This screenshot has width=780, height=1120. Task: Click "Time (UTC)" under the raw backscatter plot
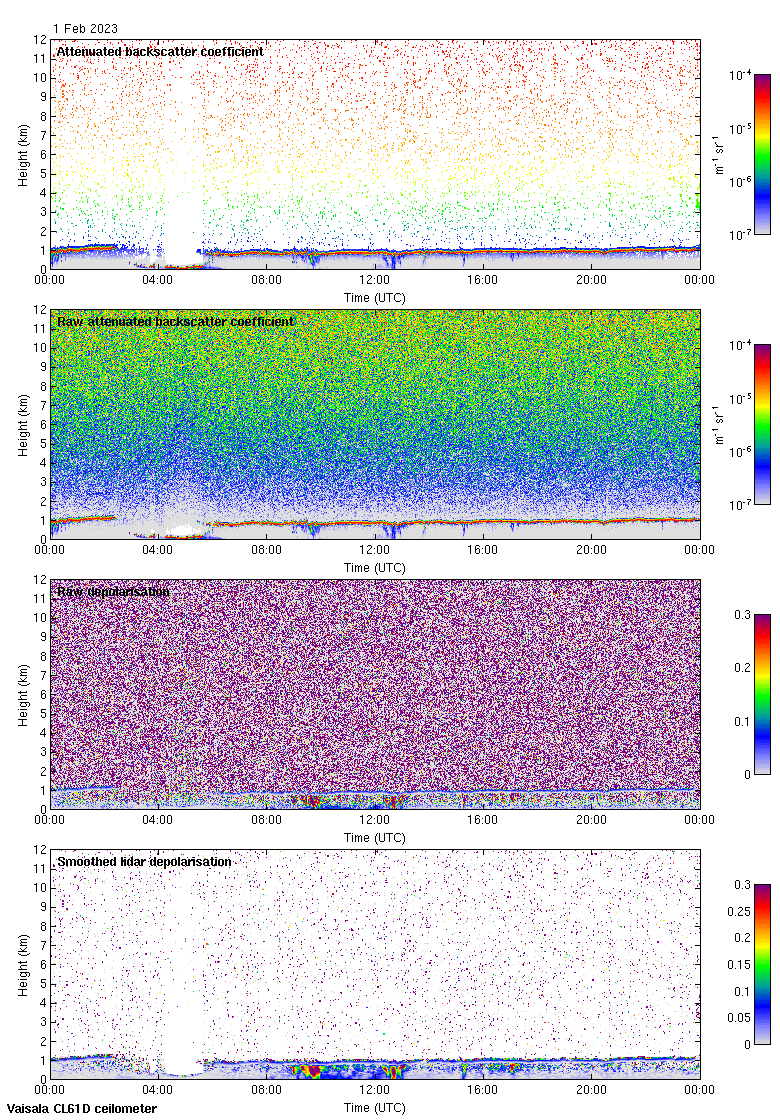(374, 568)
